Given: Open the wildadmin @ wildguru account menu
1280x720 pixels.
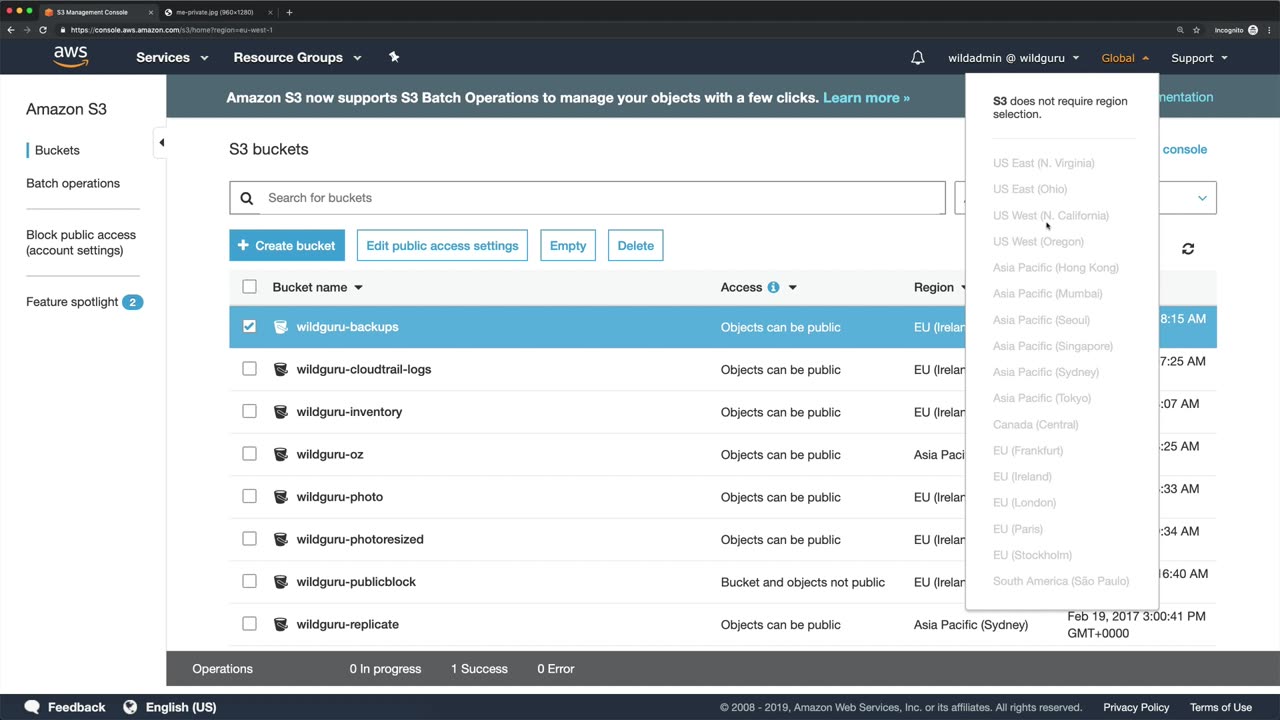Looking at the screenshot, I should [1014, 58].
